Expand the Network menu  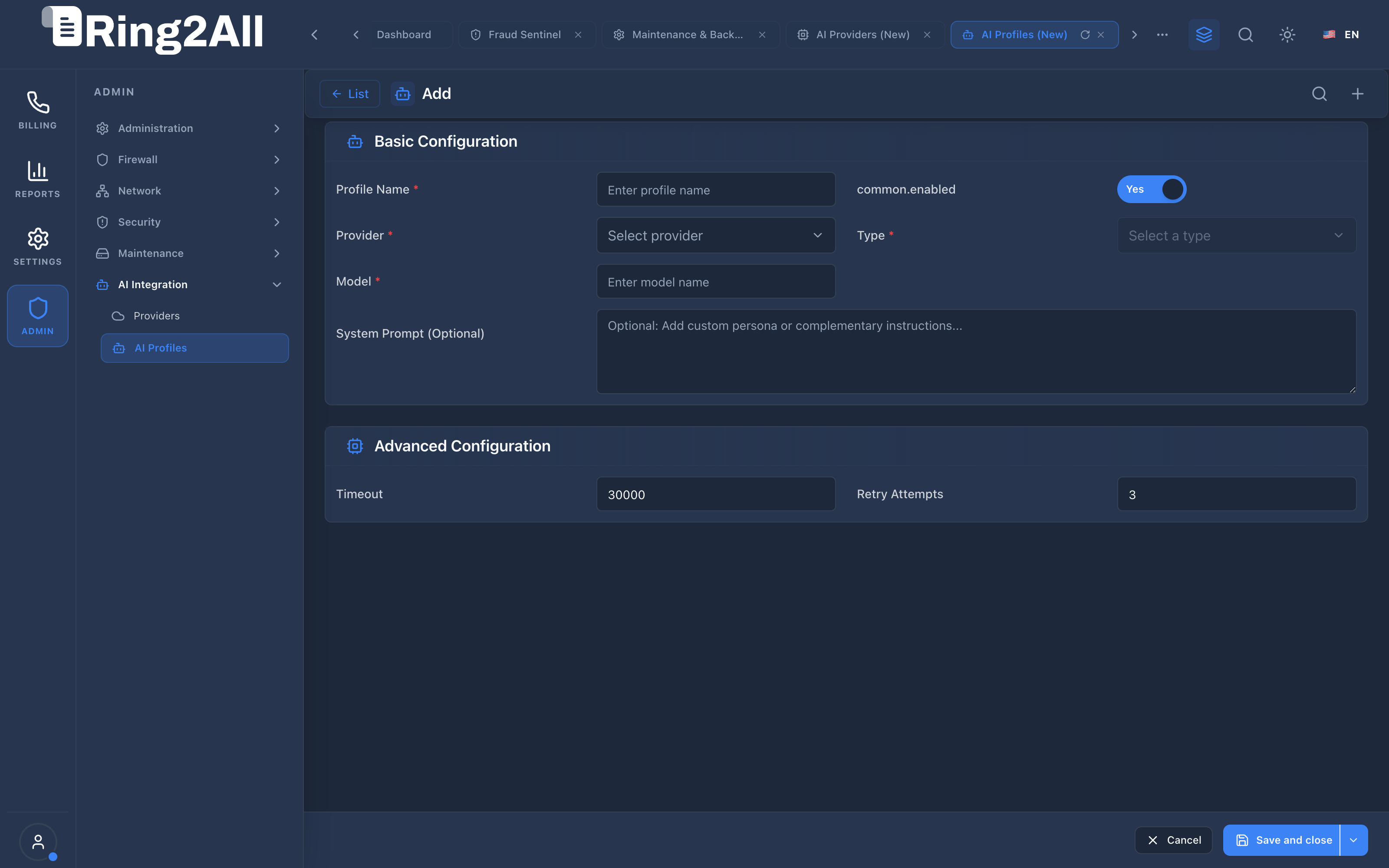189,191
